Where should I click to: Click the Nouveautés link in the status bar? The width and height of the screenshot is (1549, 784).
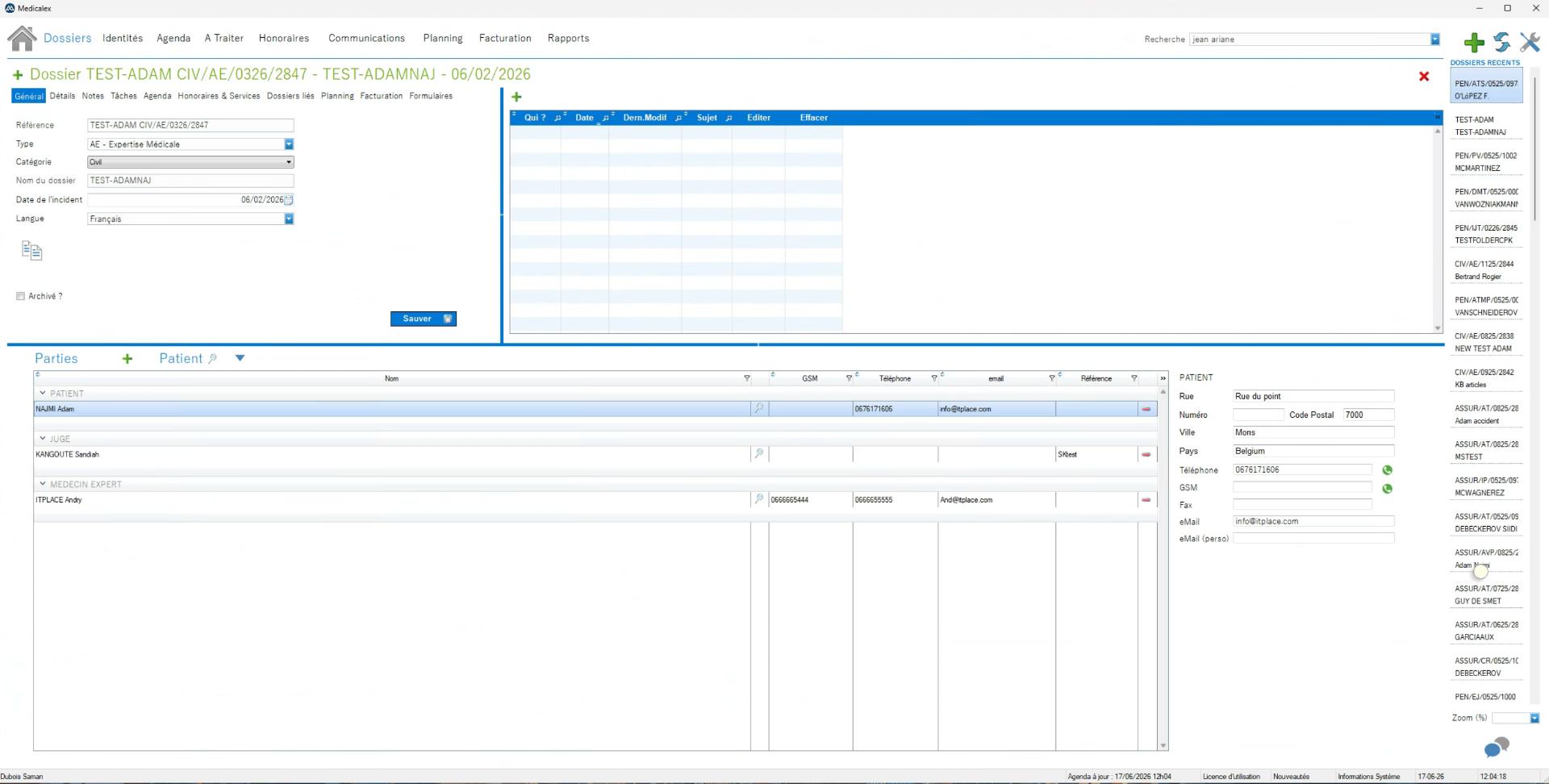point(1291,777)
